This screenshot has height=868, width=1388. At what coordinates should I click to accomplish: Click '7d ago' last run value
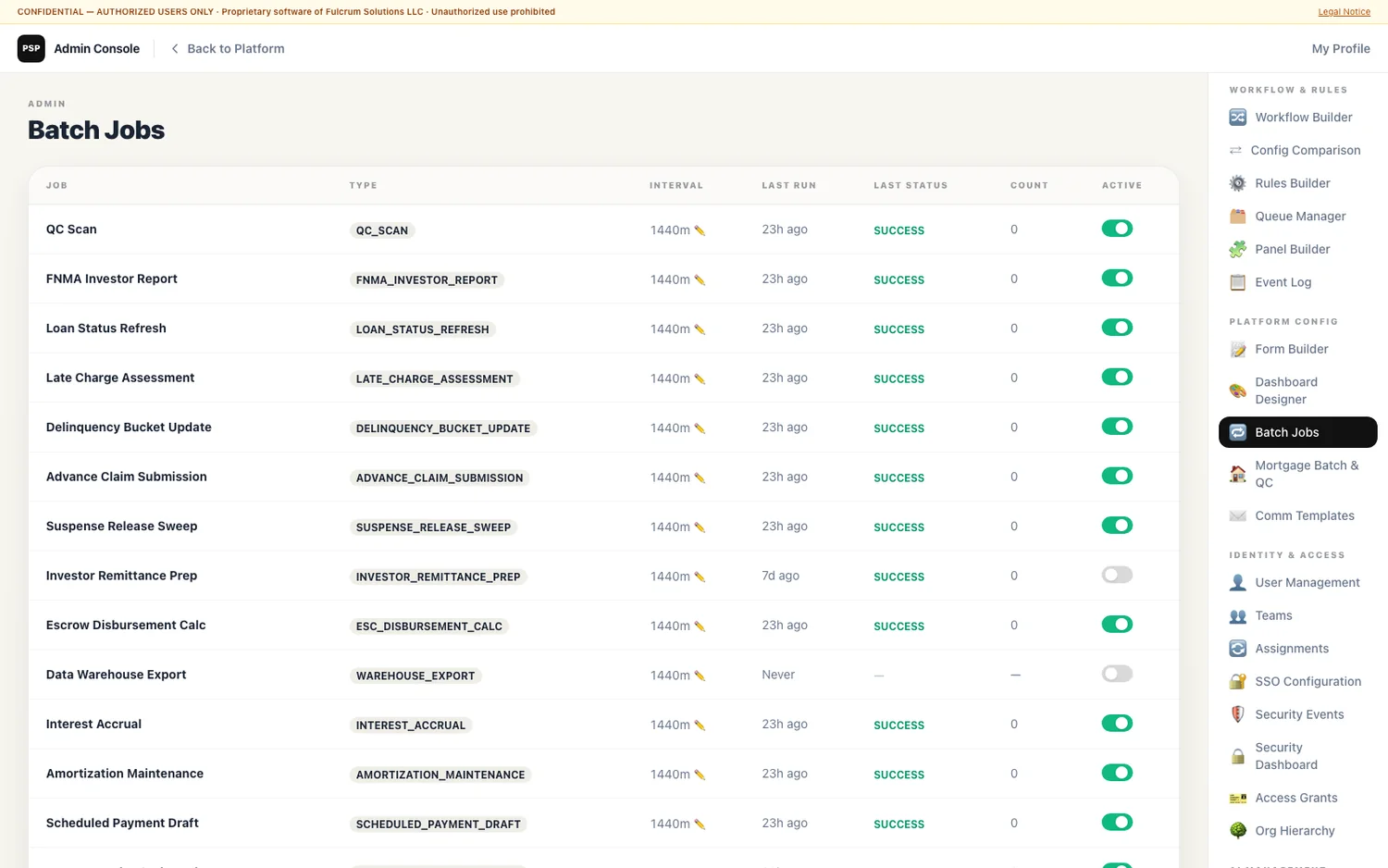[x=780, y=576]
